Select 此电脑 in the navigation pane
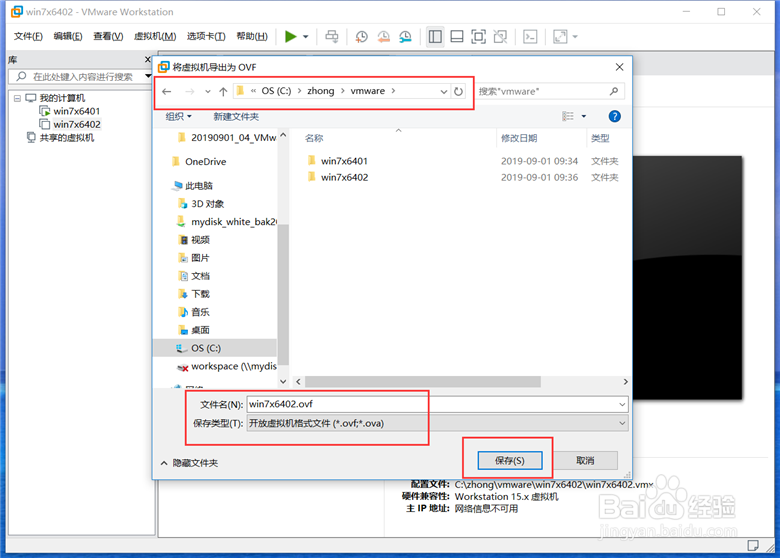The height and width of the screenshot is (558, 780). (x=198, y=186)
